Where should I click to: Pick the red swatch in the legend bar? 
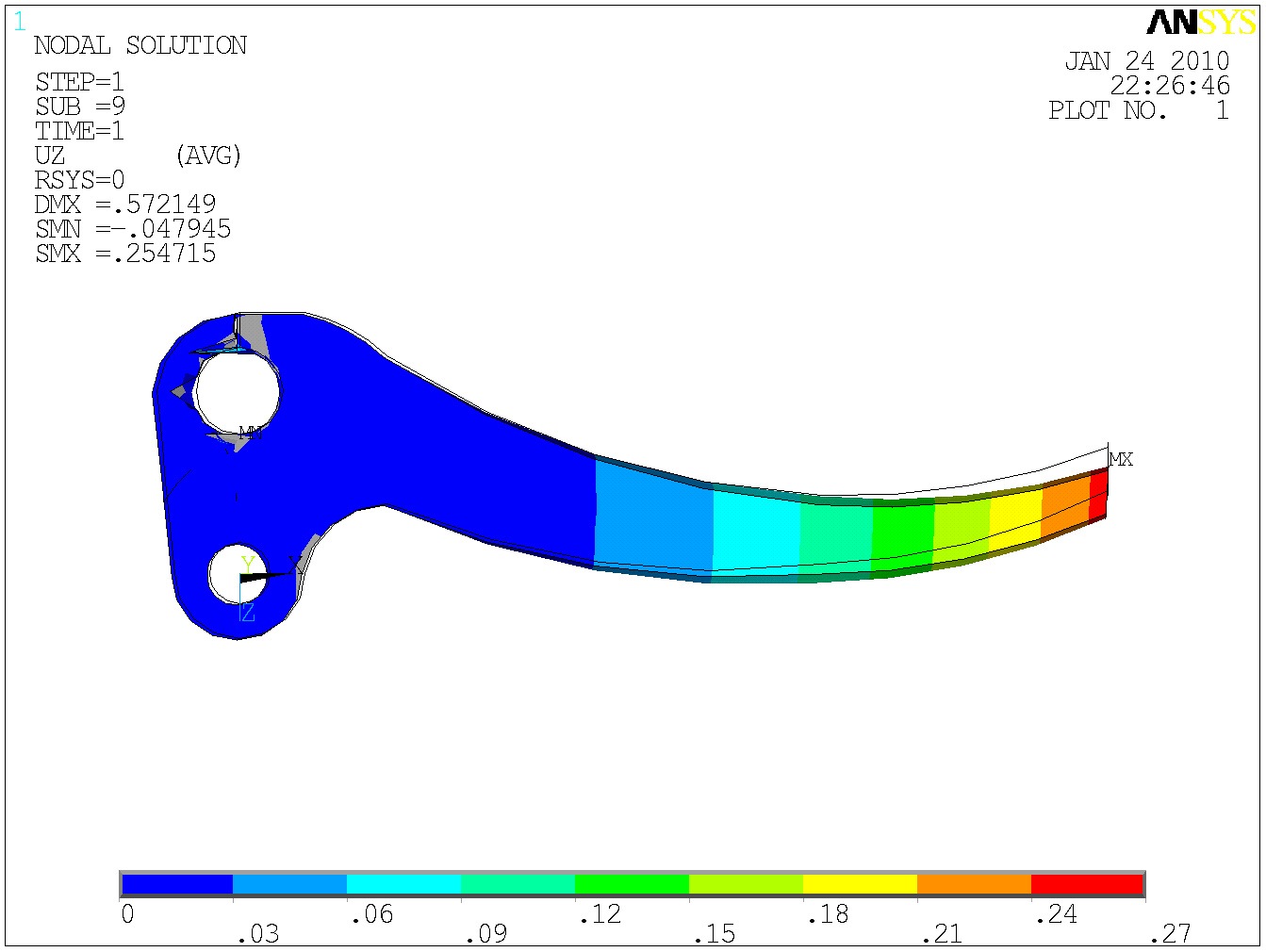pos(1086,884)
